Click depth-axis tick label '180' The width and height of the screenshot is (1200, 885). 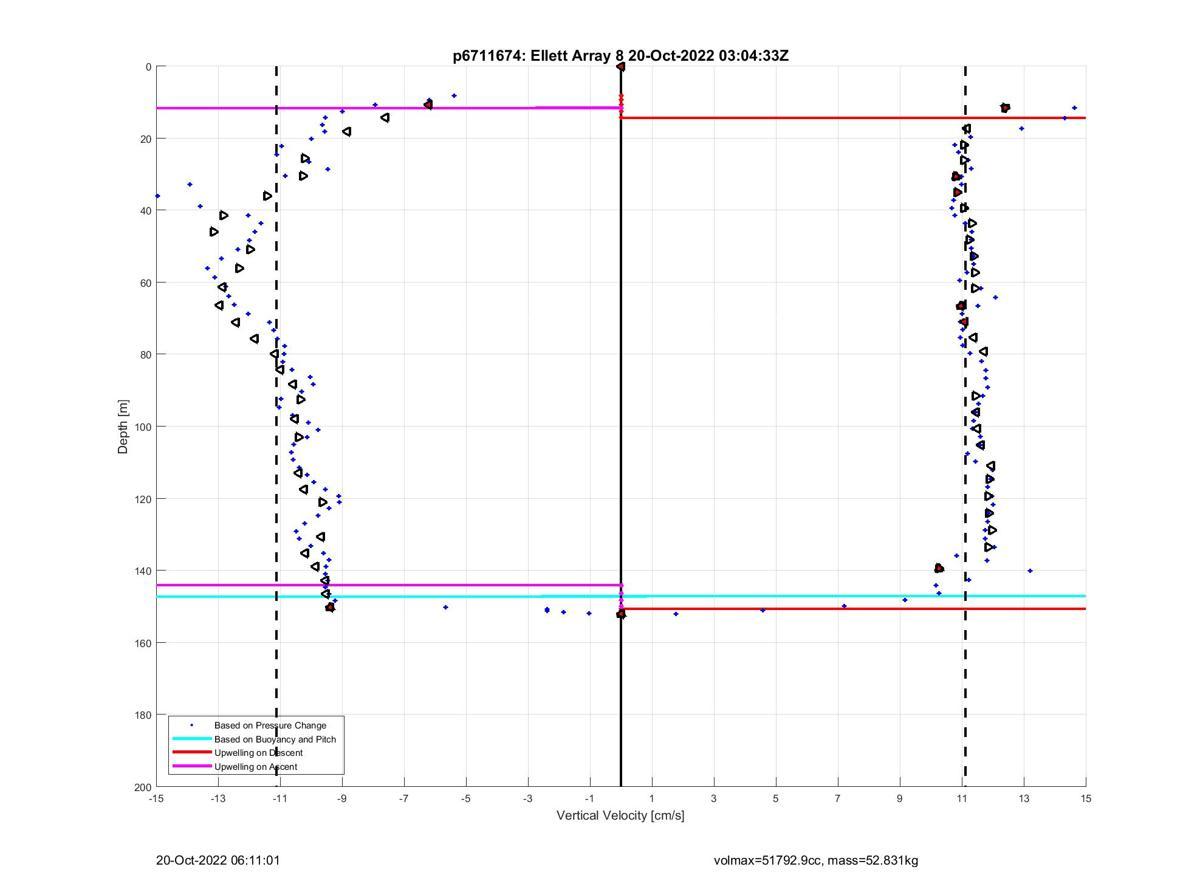[142, 715]
